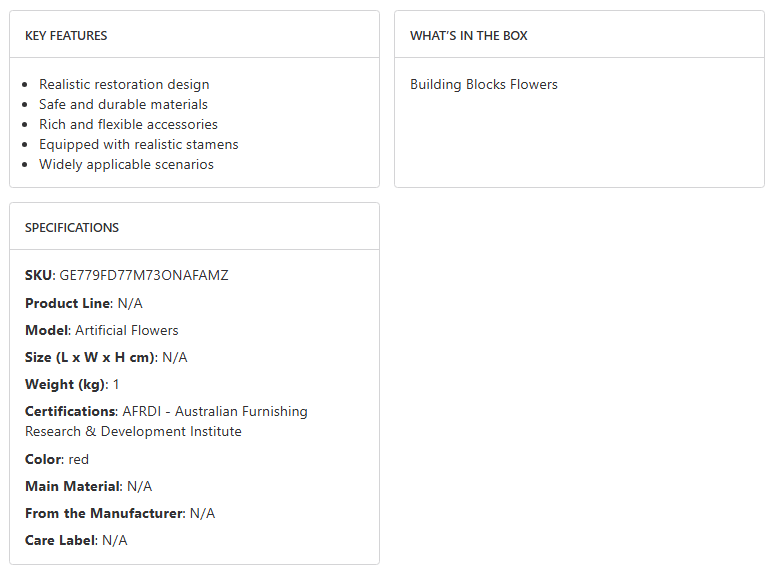Screen dimensions: 772x571
Task: Click the Color value red
Action: 78,460
